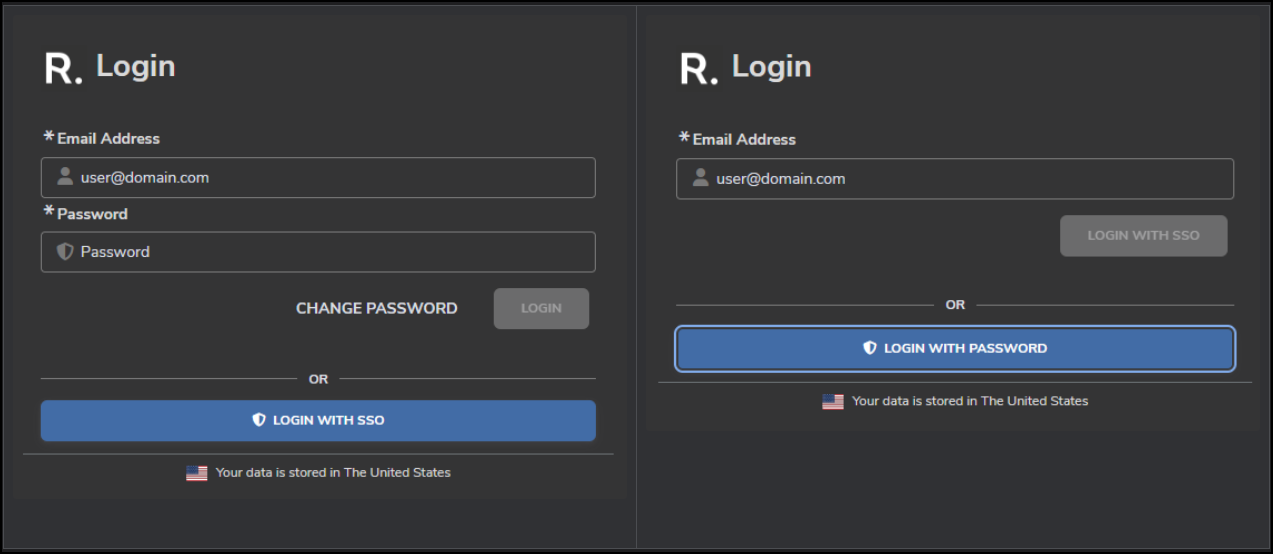The image size is (1273, 554).
Task: Click the 'Email Address' label in right panel
Action: pos(744,139)
